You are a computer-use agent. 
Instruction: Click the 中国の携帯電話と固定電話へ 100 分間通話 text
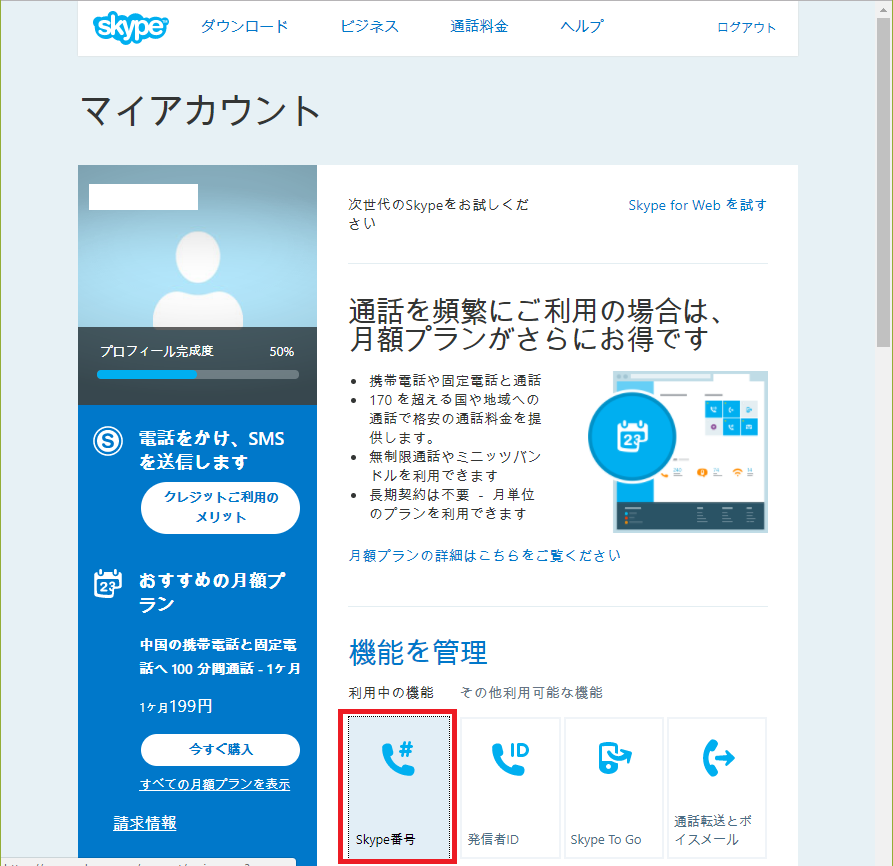pos(219,656)
